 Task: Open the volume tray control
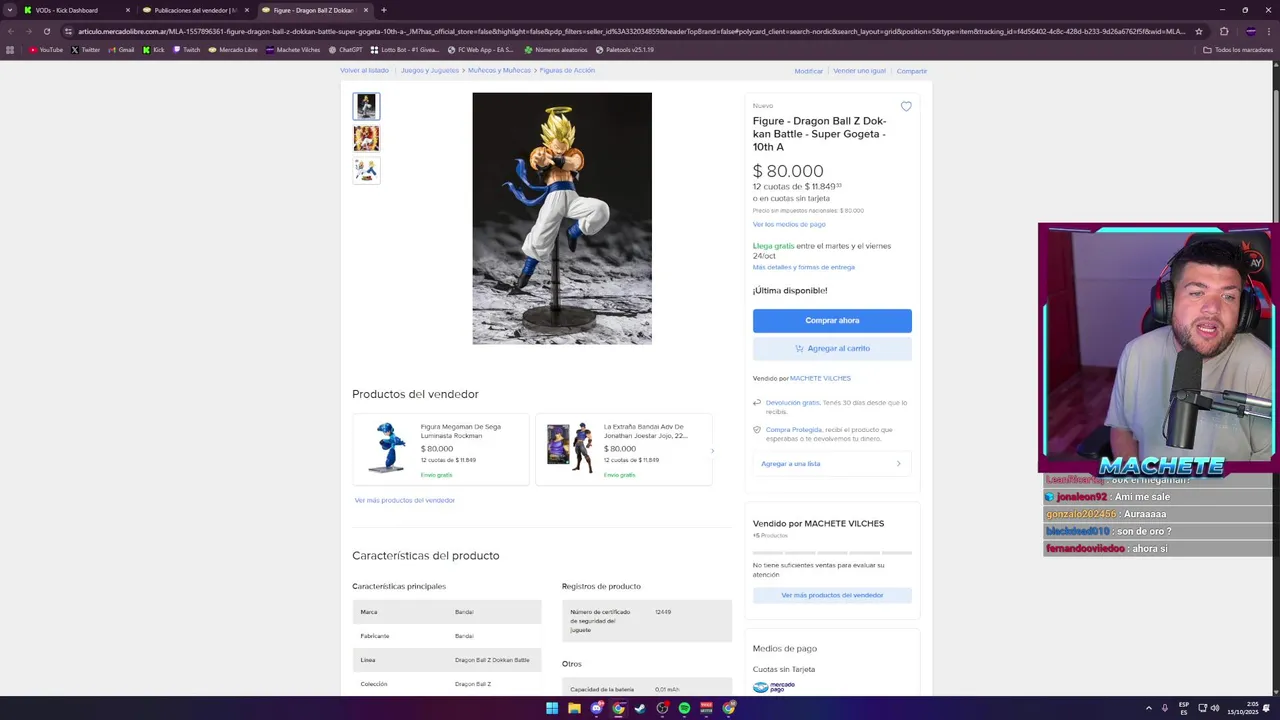coord(1215,708)
